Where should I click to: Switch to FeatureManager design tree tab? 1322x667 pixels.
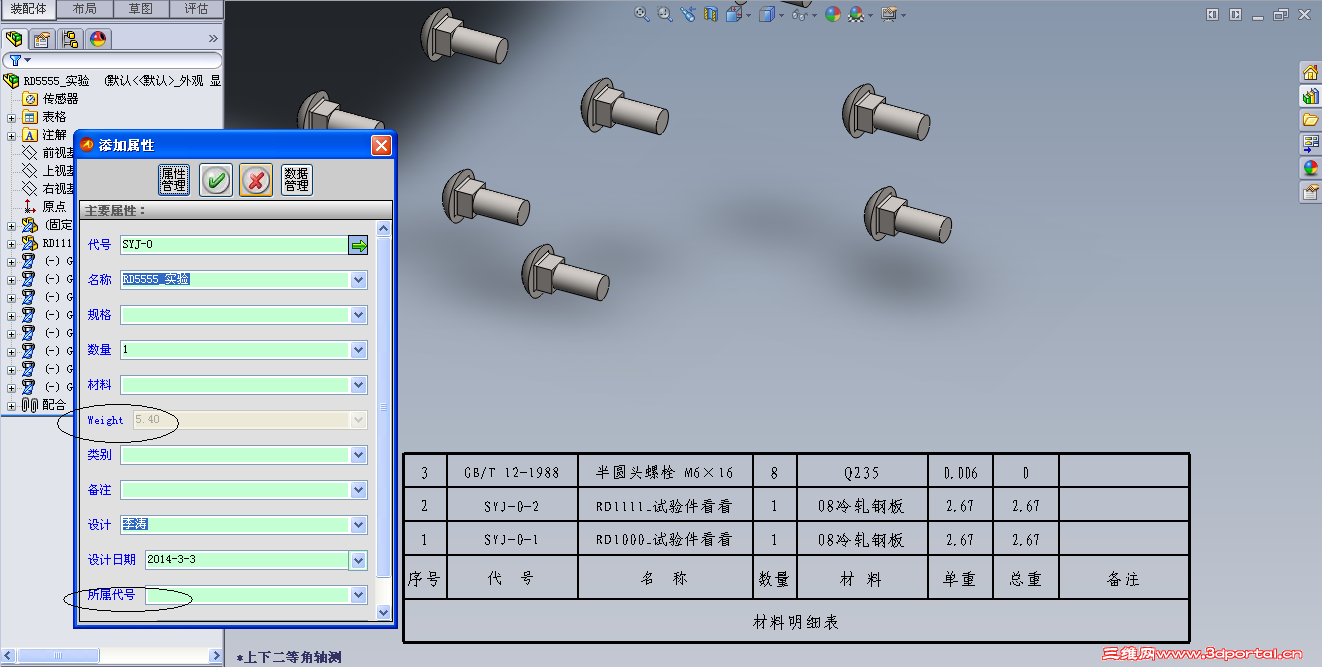tap(14, 39)
